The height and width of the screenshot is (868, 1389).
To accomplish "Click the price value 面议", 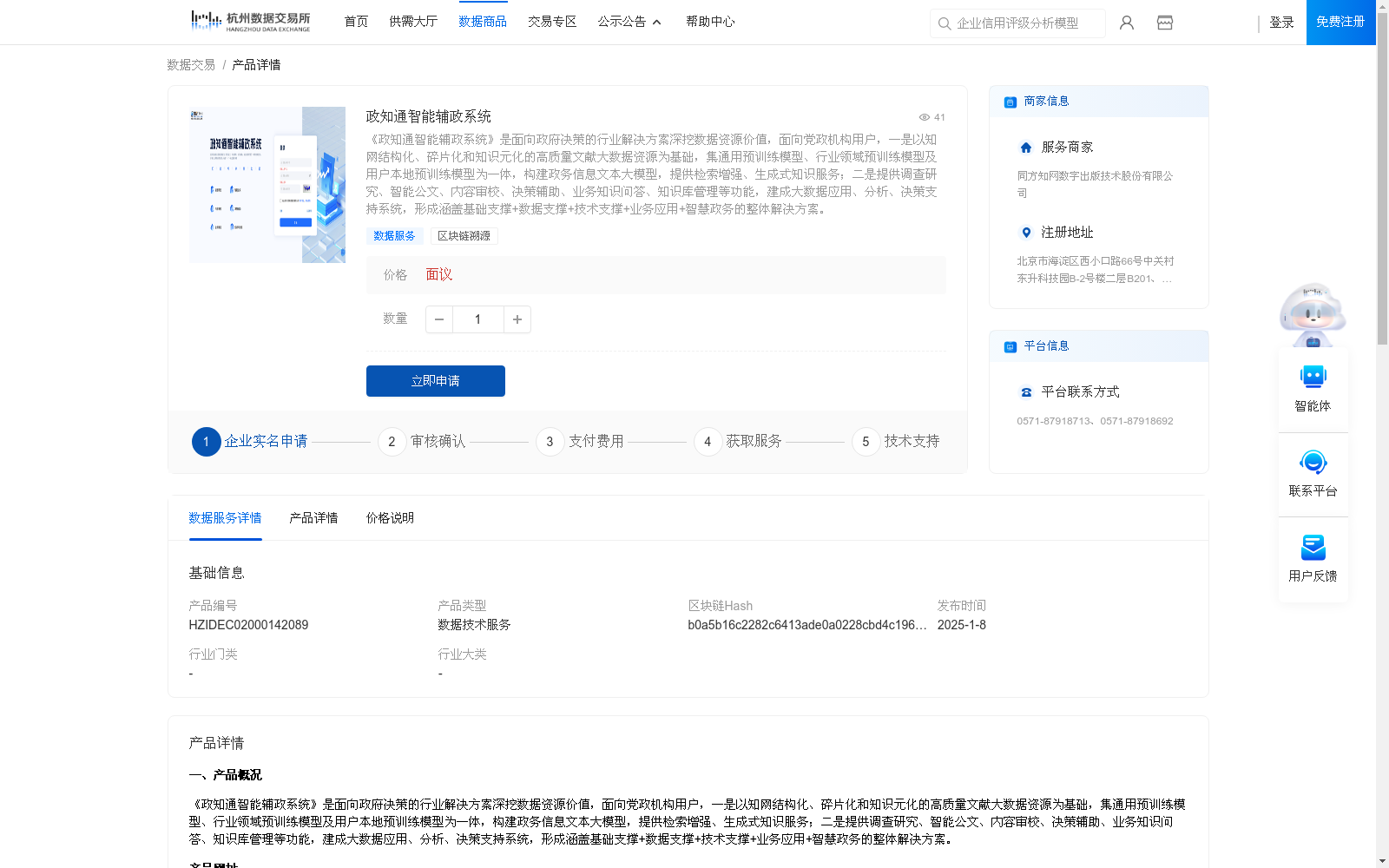I will (439, 275).
